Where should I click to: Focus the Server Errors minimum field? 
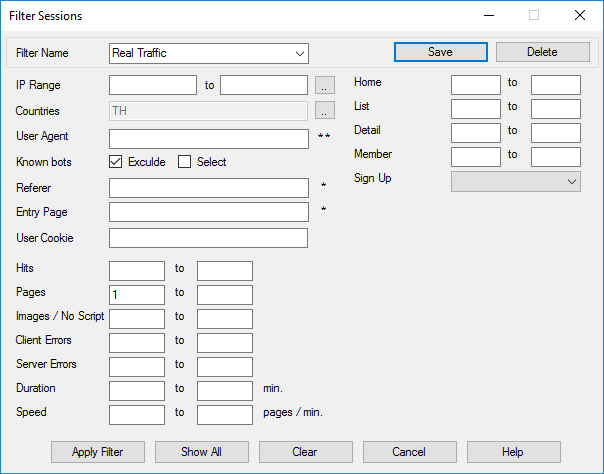point(137,367)
